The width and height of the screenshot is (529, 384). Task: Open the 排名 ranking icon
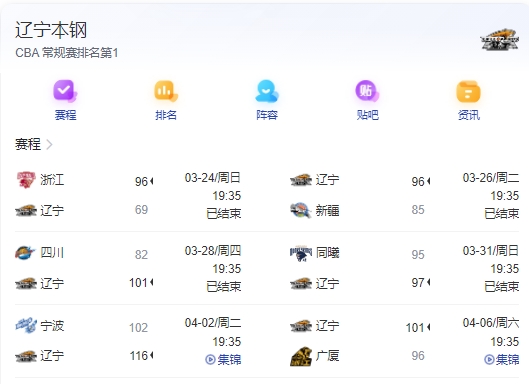click(x=166, y=91)
